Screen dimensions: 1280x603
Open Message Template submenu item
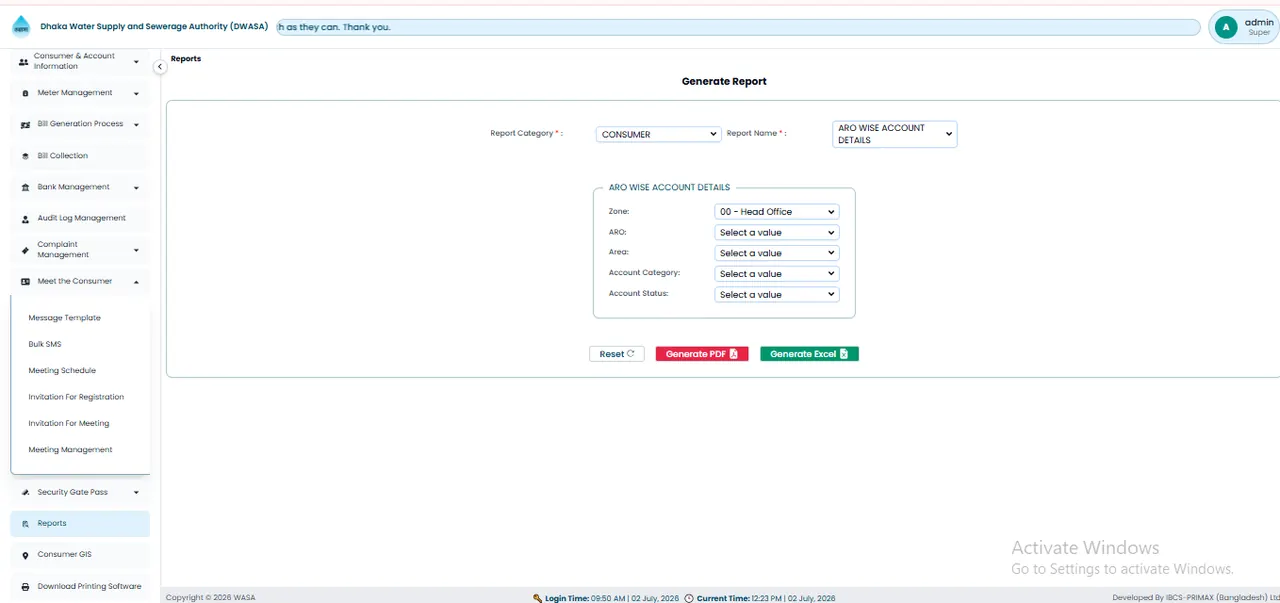pos(65,318)
